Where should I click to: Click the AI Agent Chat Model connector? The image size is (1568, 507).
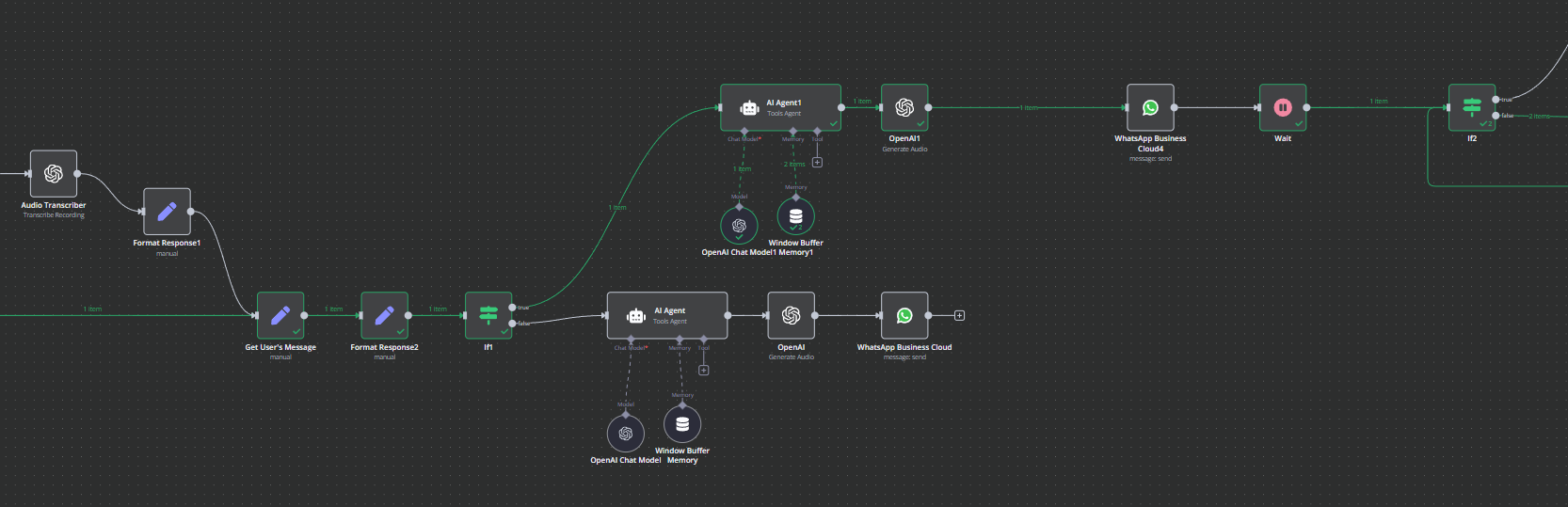pyautogui.click(x=631, y=339)
